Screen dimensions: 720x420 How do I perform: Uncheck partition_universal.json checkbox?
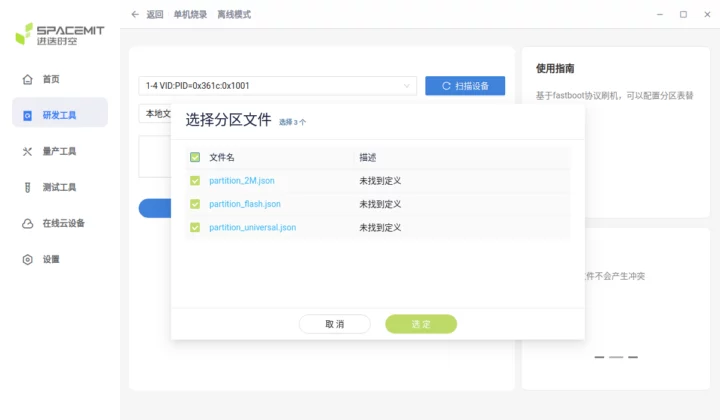click(x=195, y=227)
